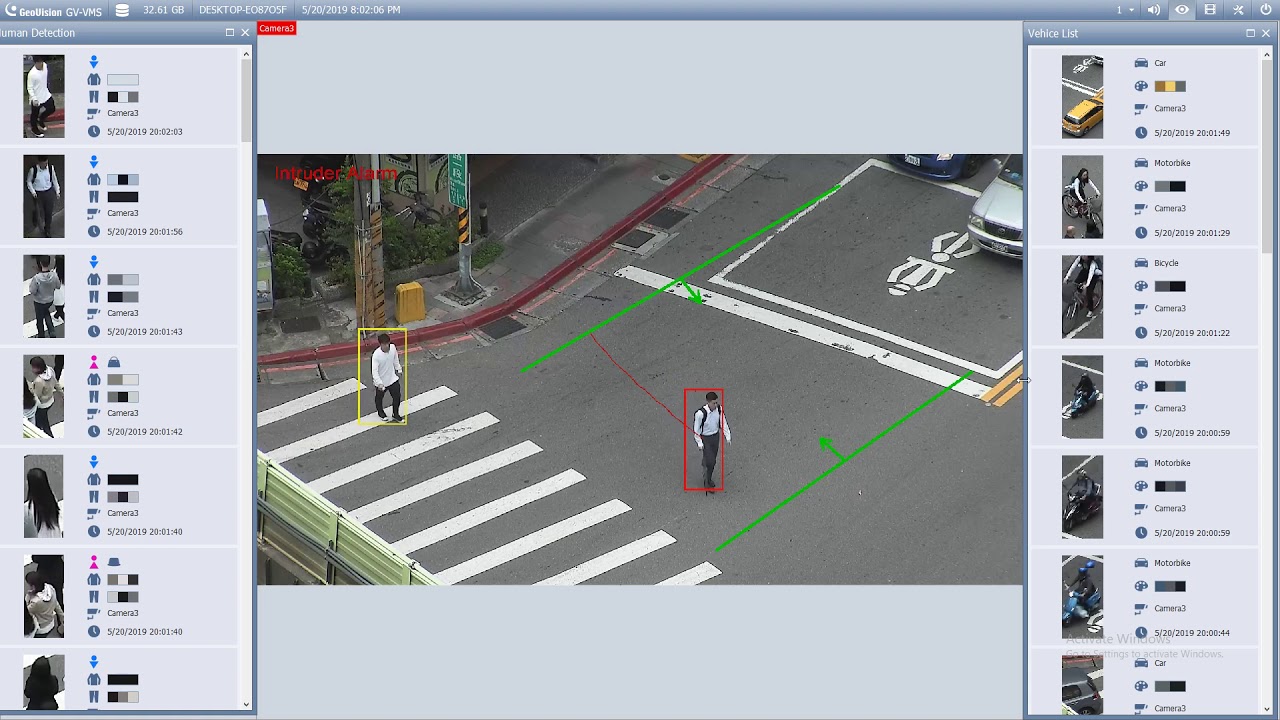Mute audio with the speaker icon
The height and width of the screenshot is (720, 1280).
[x=1153, y=10]
